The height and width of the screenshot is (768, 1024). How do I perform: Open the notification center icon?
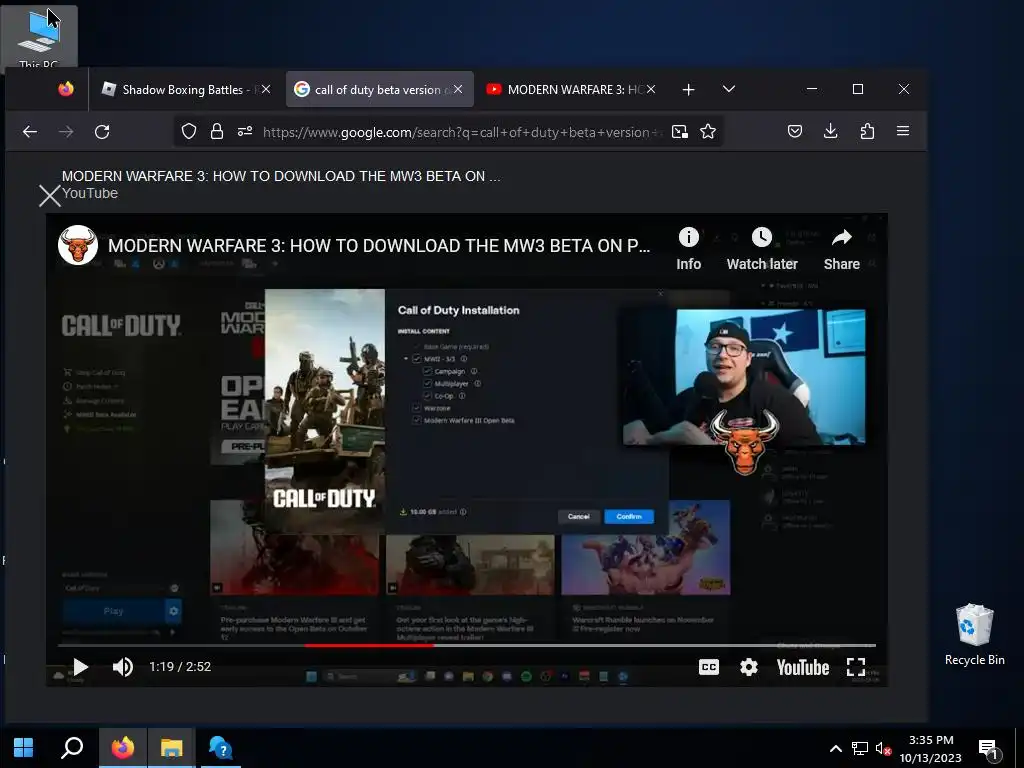(x=988, y=749)
